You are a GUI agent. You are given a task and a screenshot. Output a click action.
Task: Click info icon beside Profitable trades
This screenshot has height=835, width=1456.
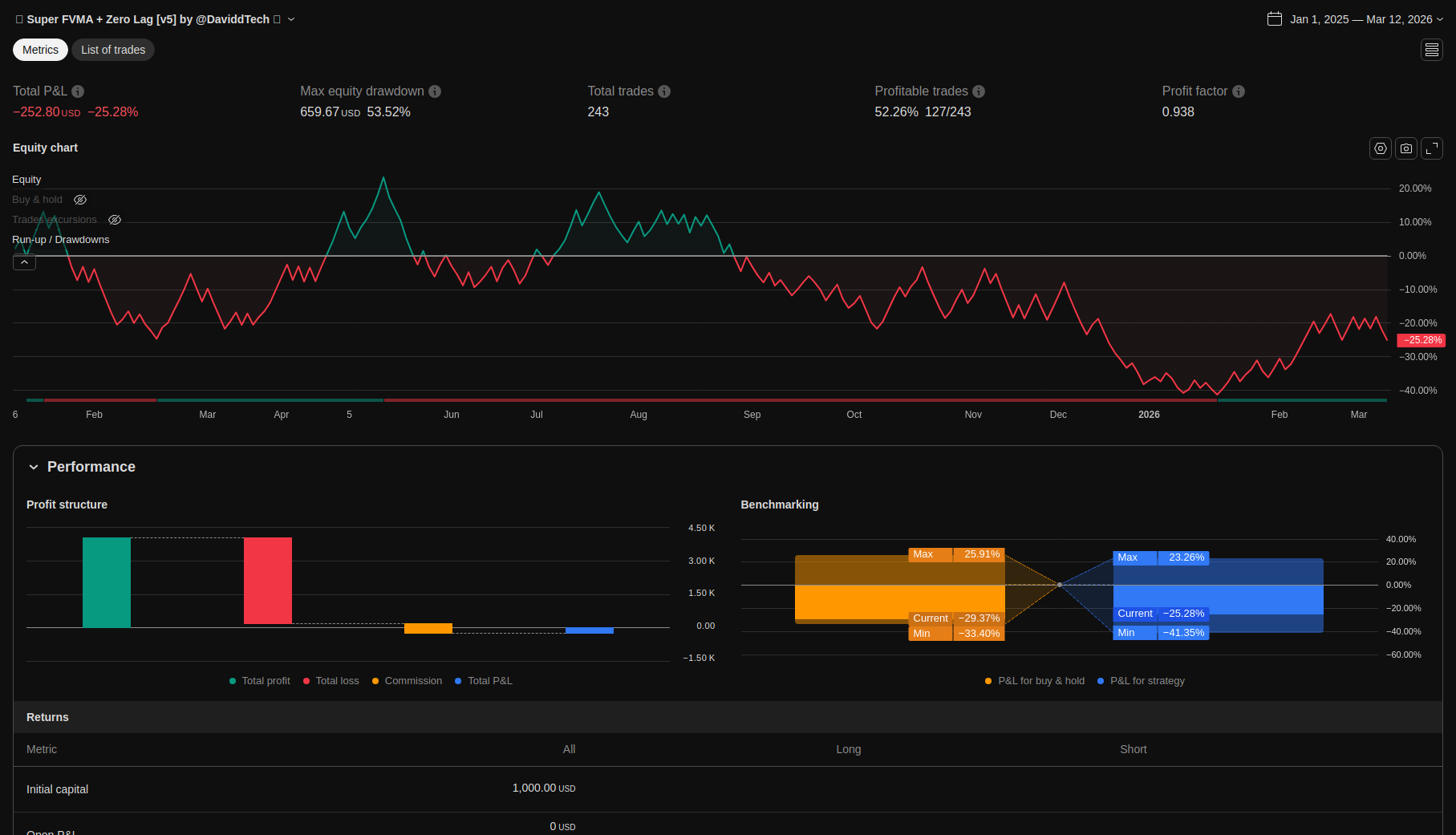pos(979,91)
